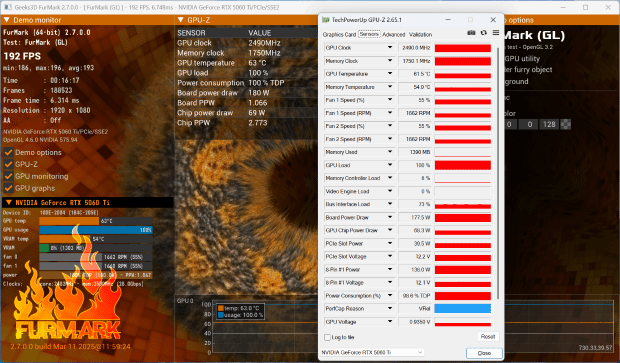Open the GPU selection combo box
Viewport: 620px width, 363px height.
(x=372, y=352)
